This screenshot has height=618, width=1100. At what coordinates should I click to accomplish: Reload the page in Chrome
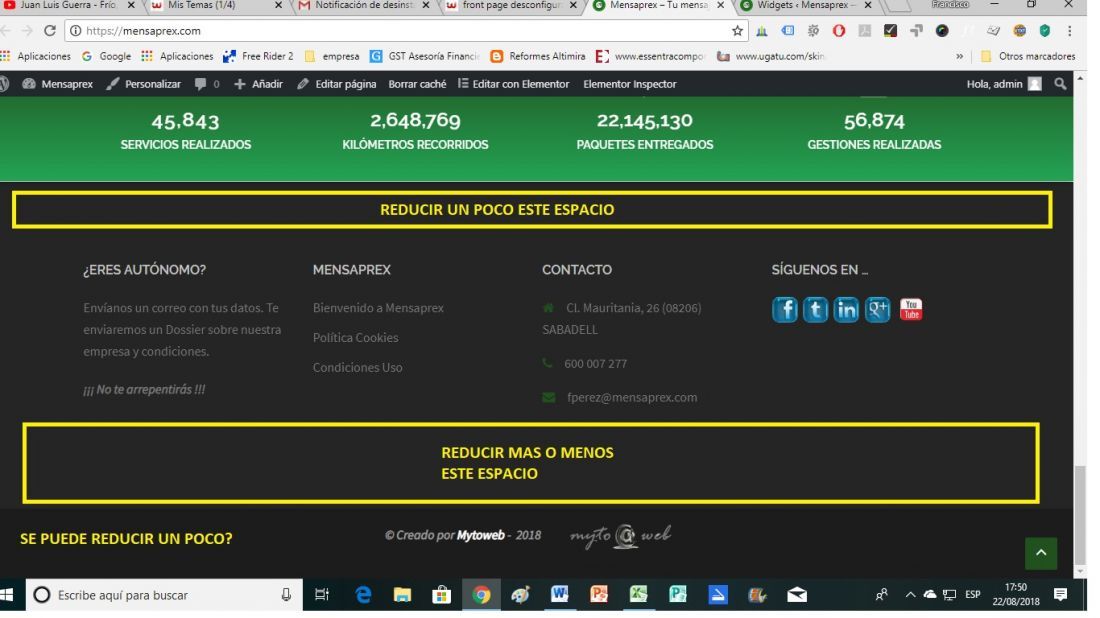pyautogui.click(x=50, y=31)
